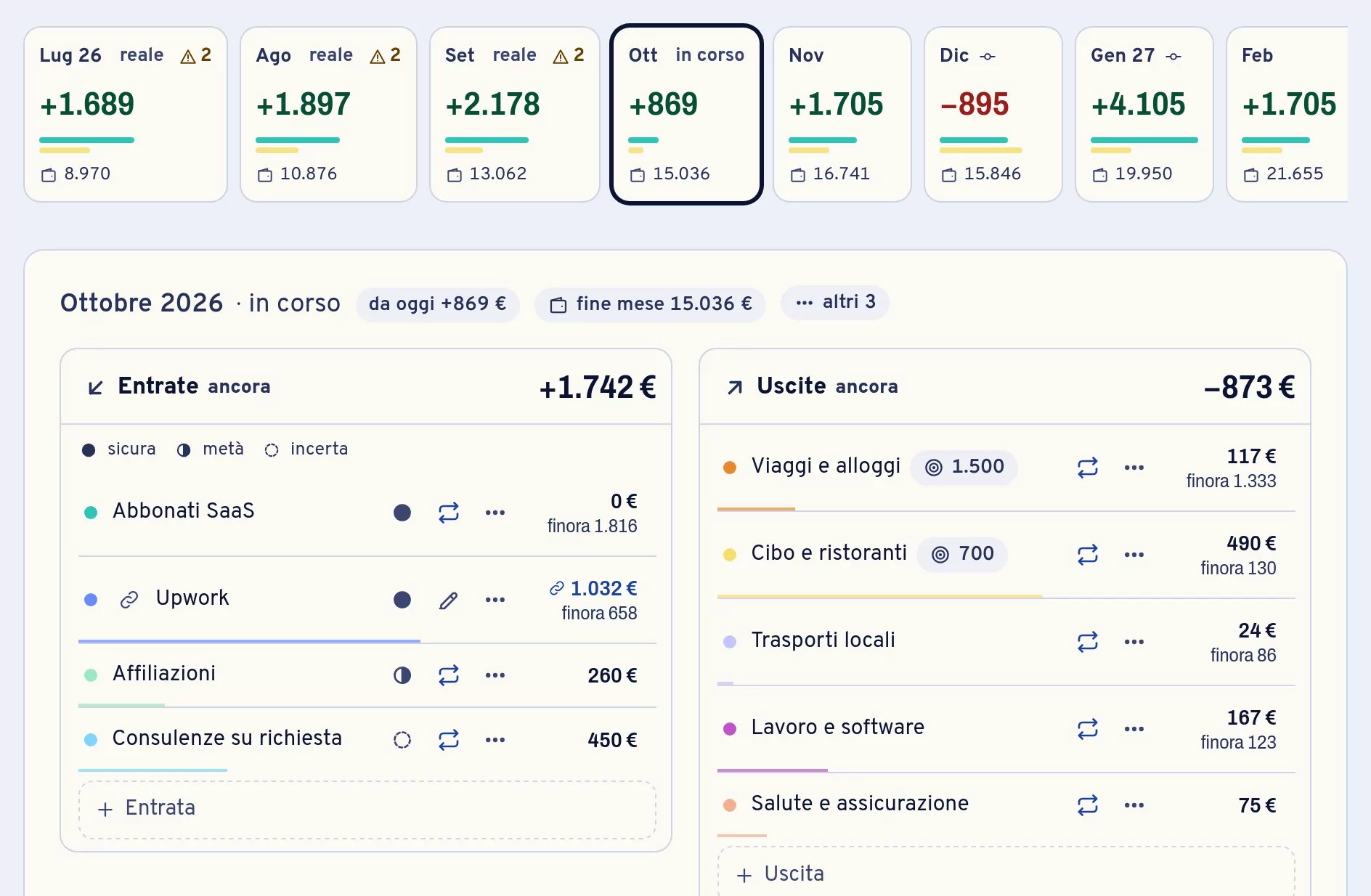Click recurring icon for Consulenze su richiesta
The image size is (1371, 896).
pos(449,740)
